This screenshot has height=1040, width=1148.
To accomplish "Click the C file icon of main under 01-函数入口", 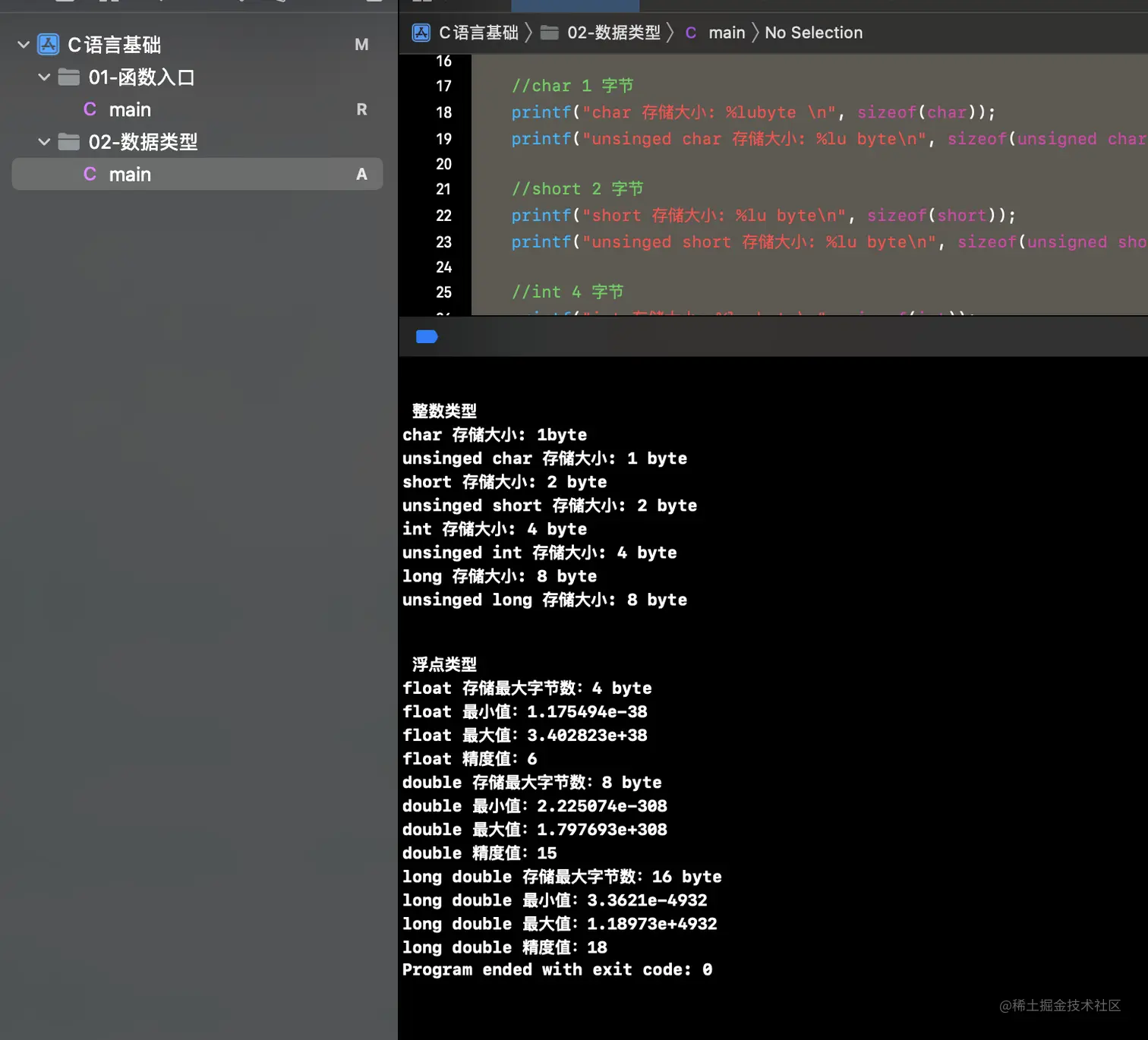I will click(x=90, y=110).
